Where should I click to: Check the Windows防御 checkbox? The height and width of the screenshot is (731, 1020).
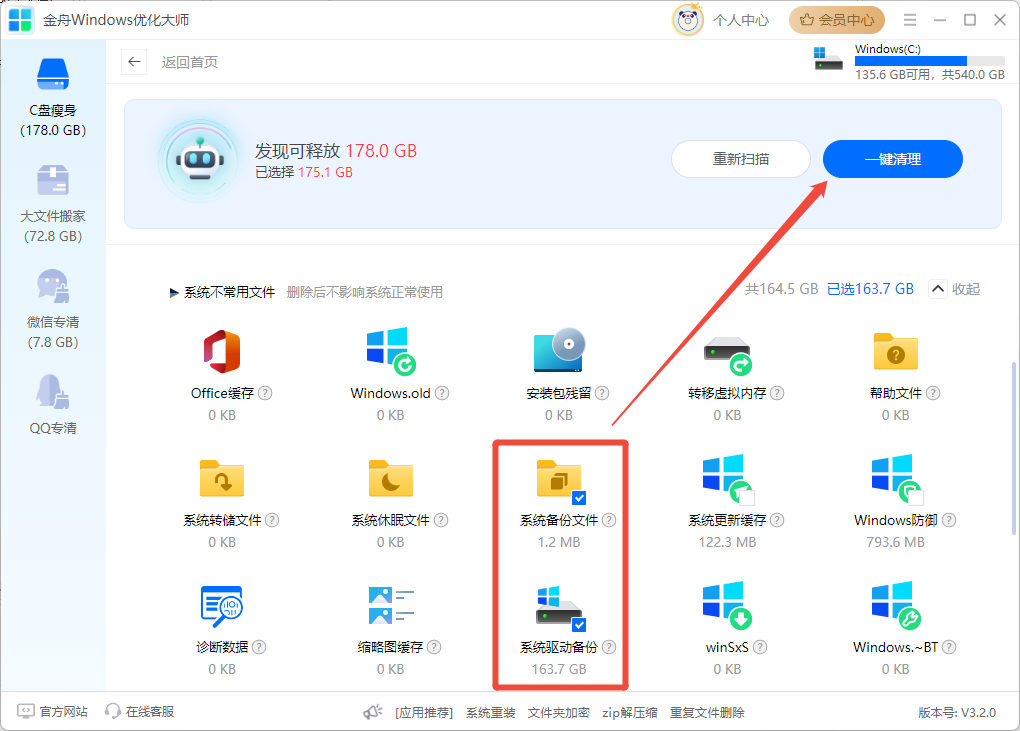coord(916,498)
